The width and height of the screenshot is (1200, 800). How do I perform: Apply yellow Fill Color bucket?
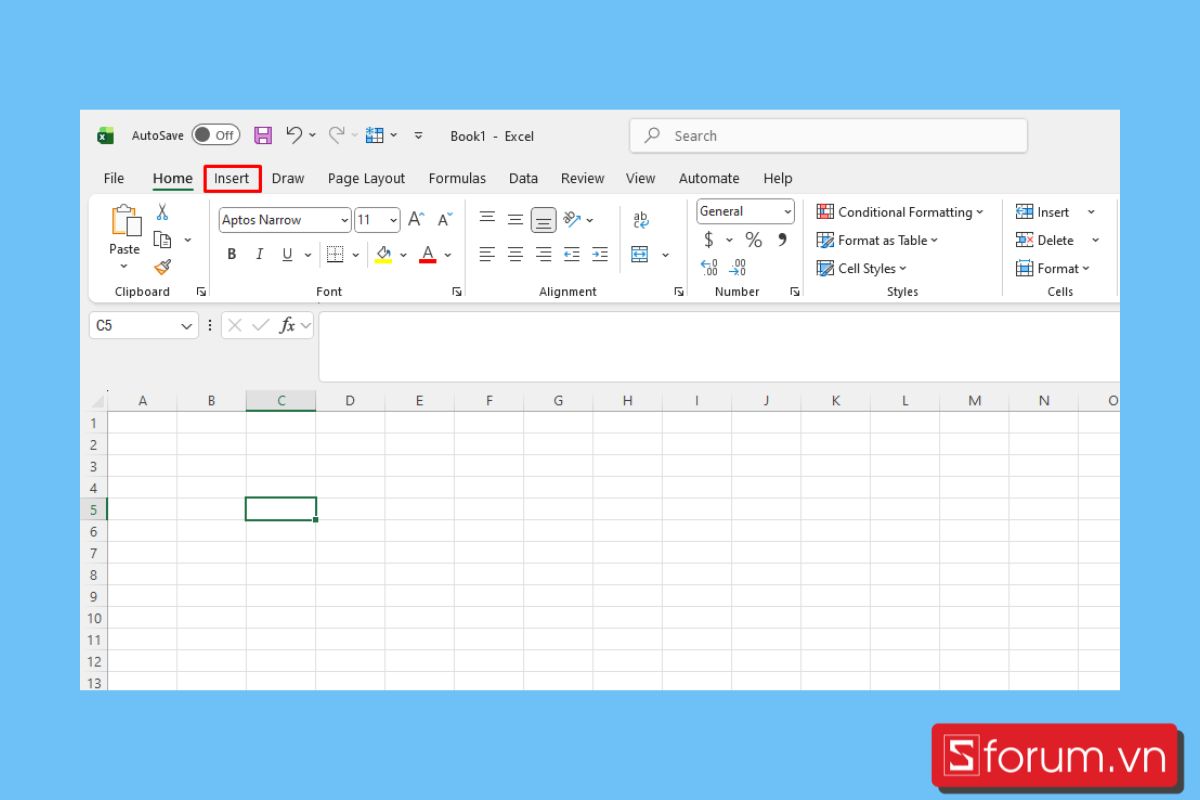coord(383,254)
